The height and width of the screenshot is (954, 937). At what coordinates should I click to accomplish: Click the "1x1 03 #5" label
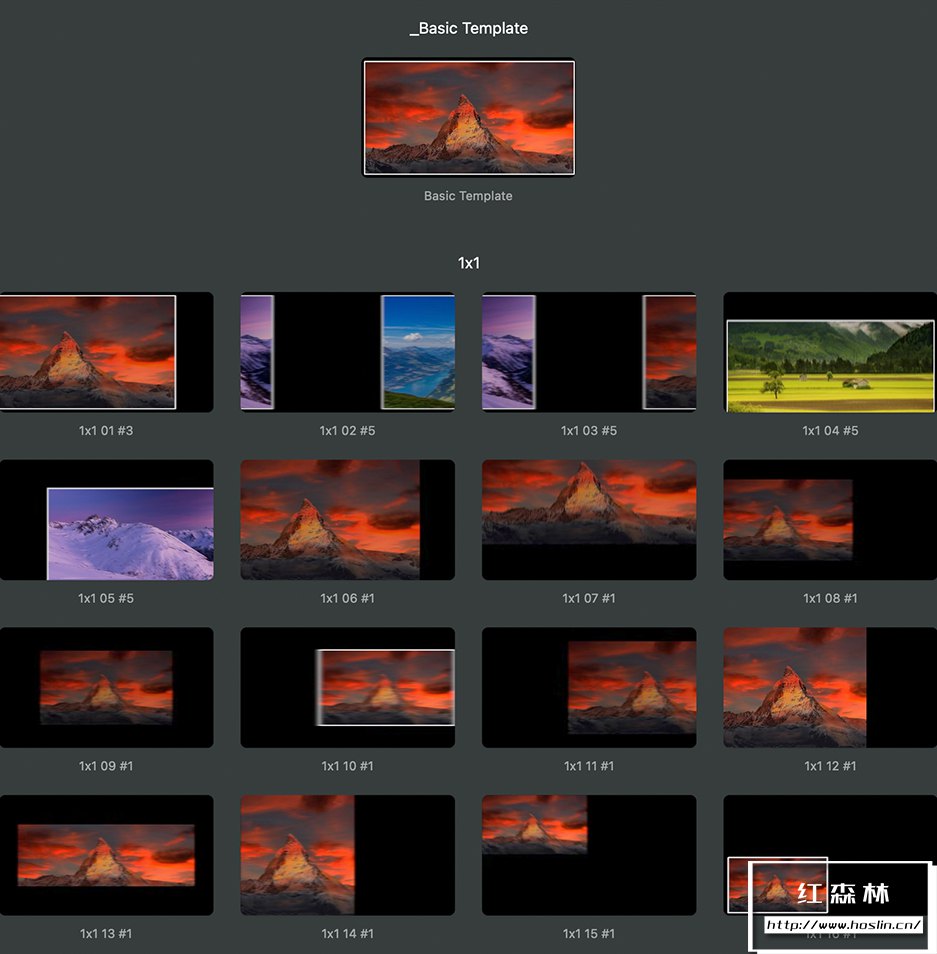(x=589, y=431)
